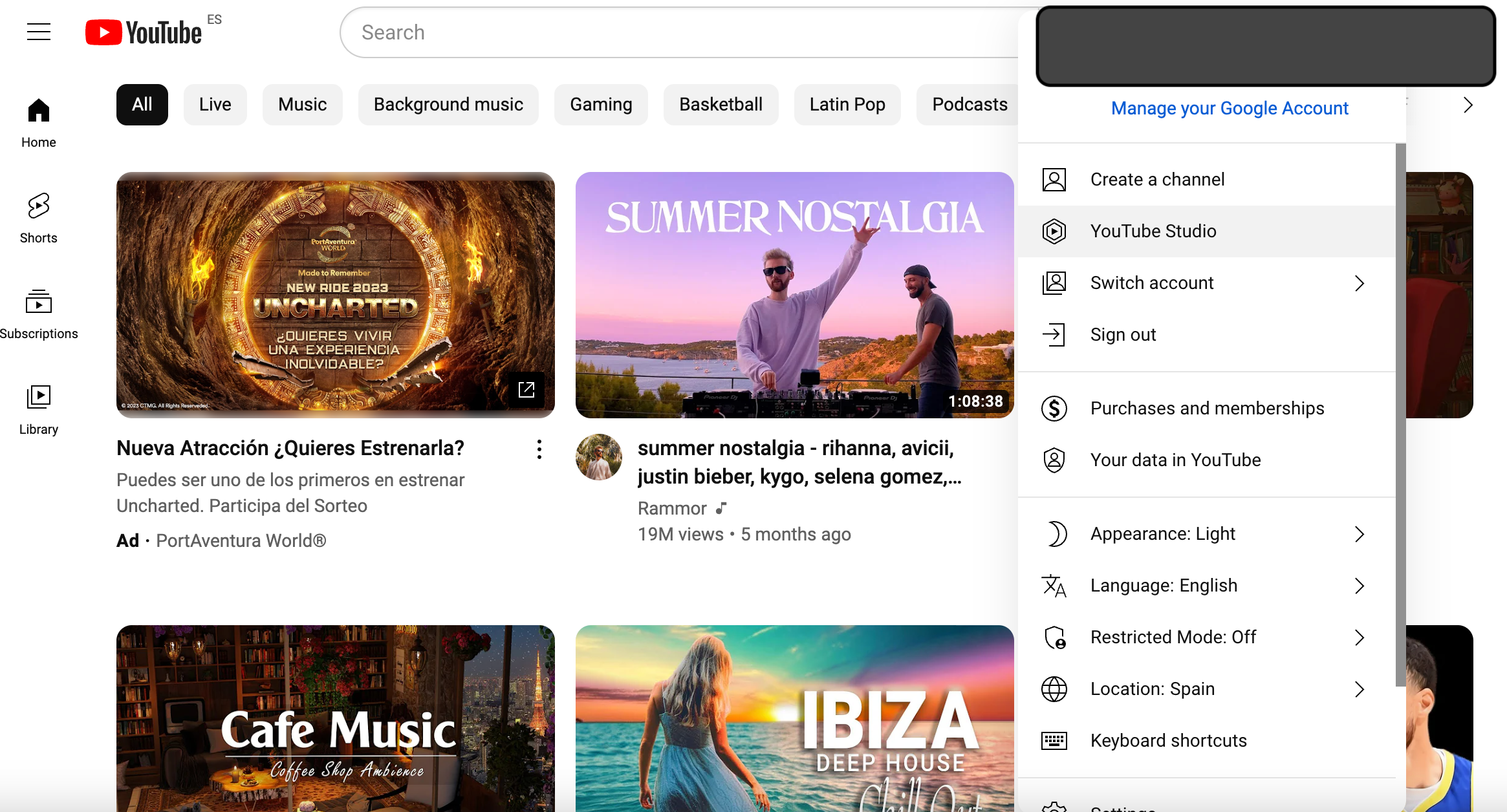Open Keyboard shortcuts menu entry
1507x812 pixels.
[x=1207, y=741]
